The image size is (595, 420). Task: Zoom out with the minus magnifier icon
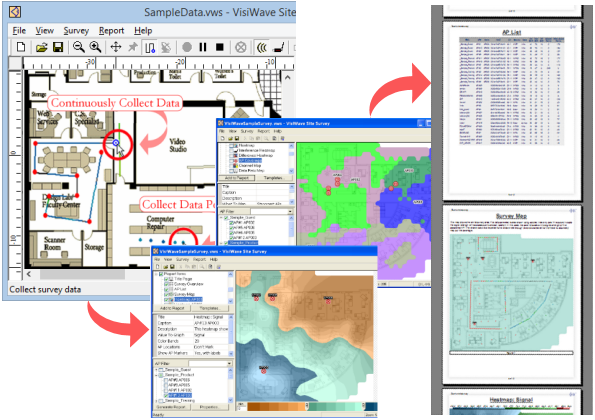[x=79, y=47]
